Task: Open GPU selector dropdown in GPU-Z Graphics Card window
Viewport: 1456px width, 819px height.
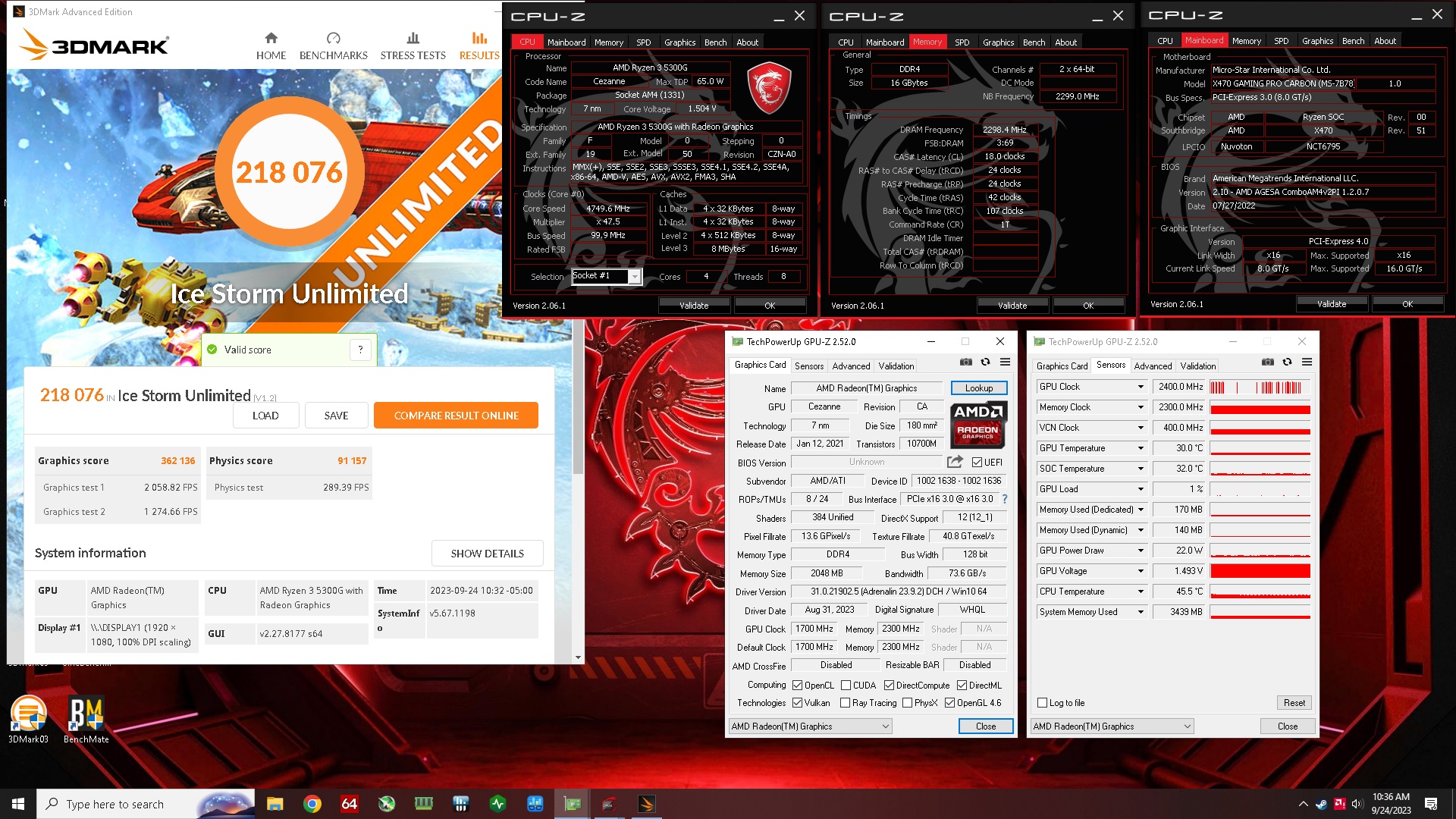Action: click(x=810, y=726)
